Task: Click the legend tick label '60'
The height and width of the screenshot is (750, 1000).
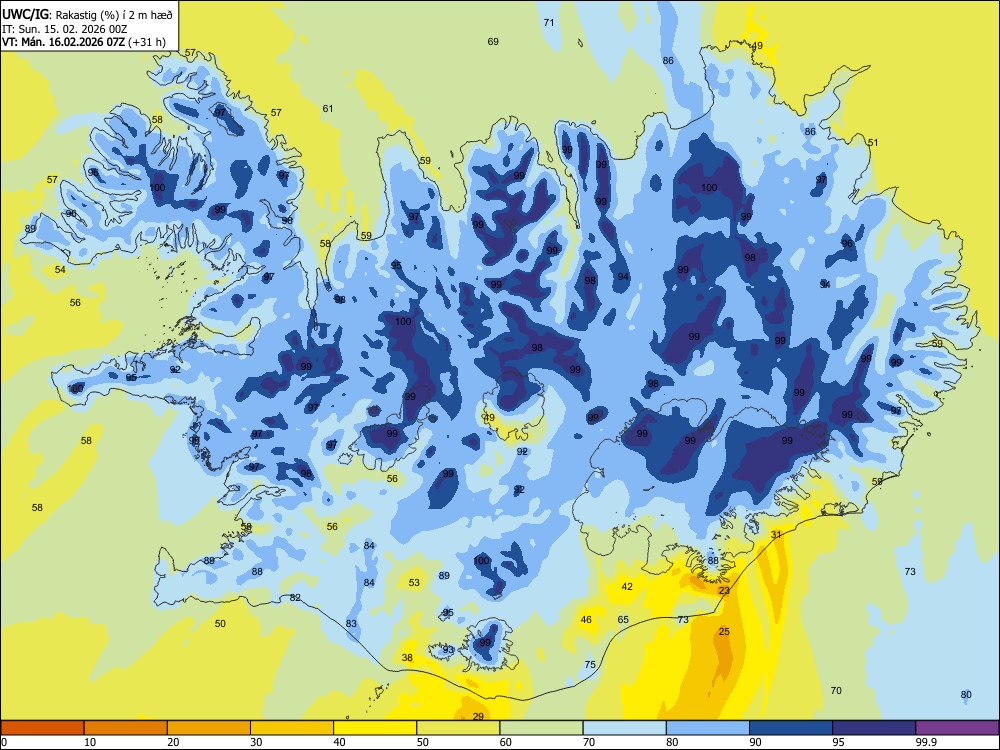Action: [506, 742]
